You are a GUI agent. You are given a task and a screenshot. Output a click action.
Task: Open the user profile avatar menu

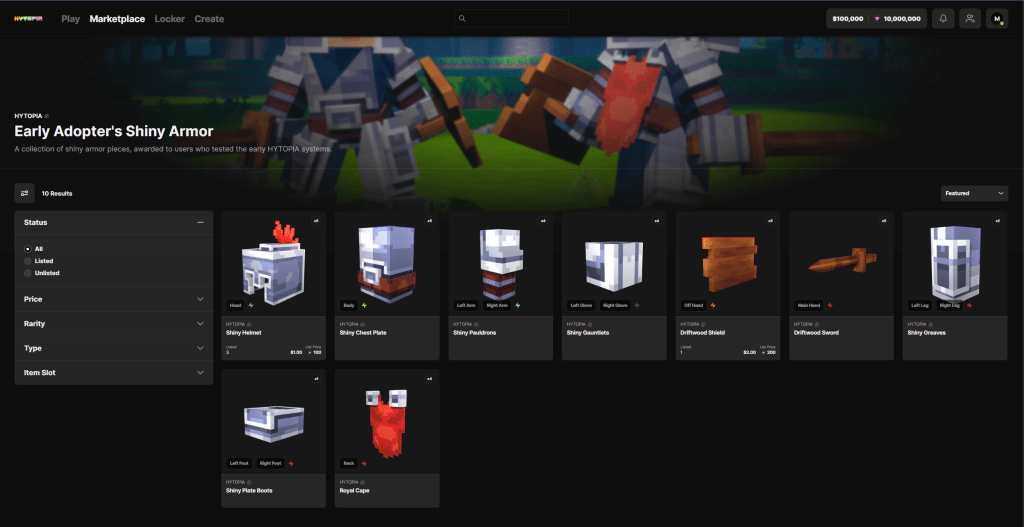click(997, 18)
